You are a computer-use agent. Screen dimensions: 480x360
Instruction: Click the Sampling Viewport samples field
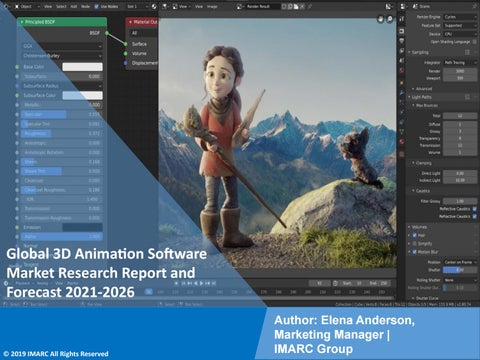460,78
